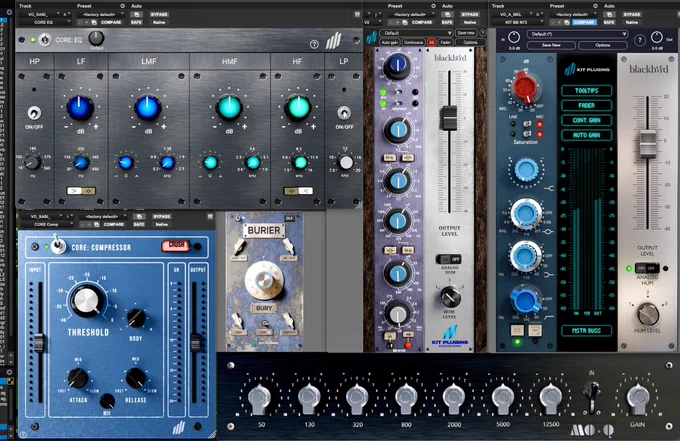Click the help question mark in BB N73 header

pos(640,40)
